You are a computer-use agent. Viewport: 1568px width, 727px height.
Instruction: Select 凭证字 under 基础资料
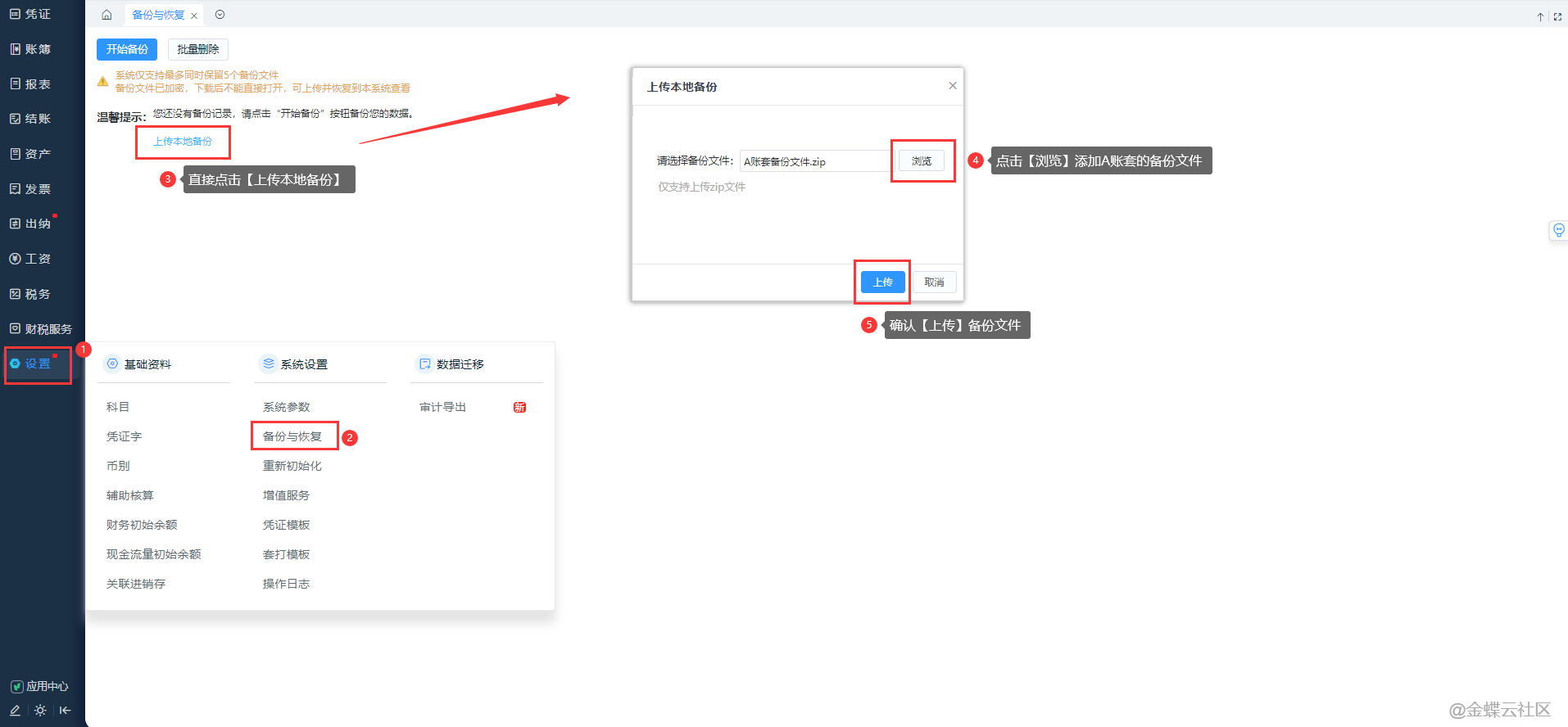click(124, 436)
